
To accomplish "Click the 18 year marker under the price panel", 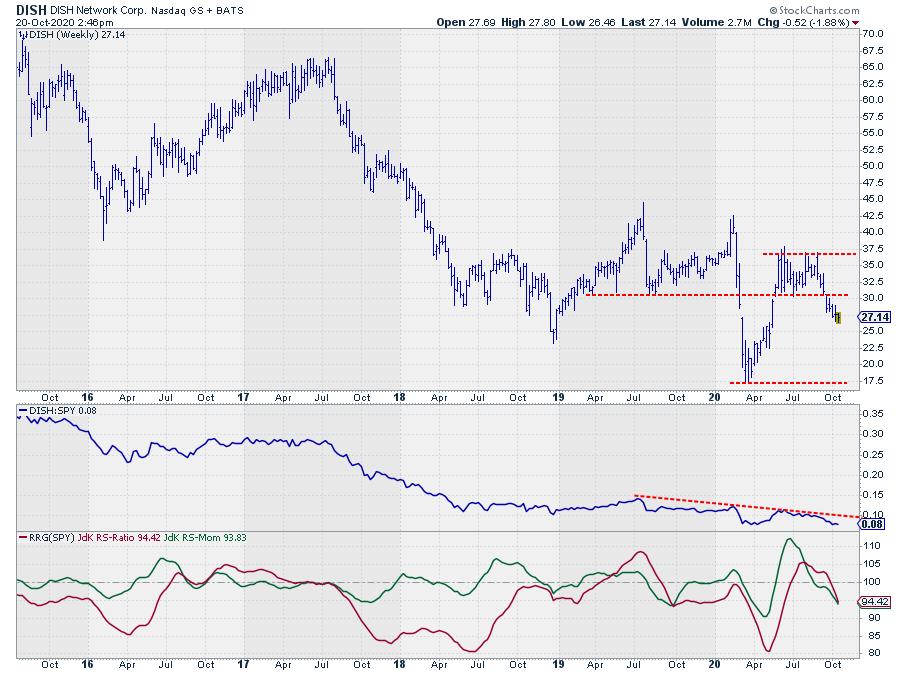I will pyautogui.click(x=401, y=397).
